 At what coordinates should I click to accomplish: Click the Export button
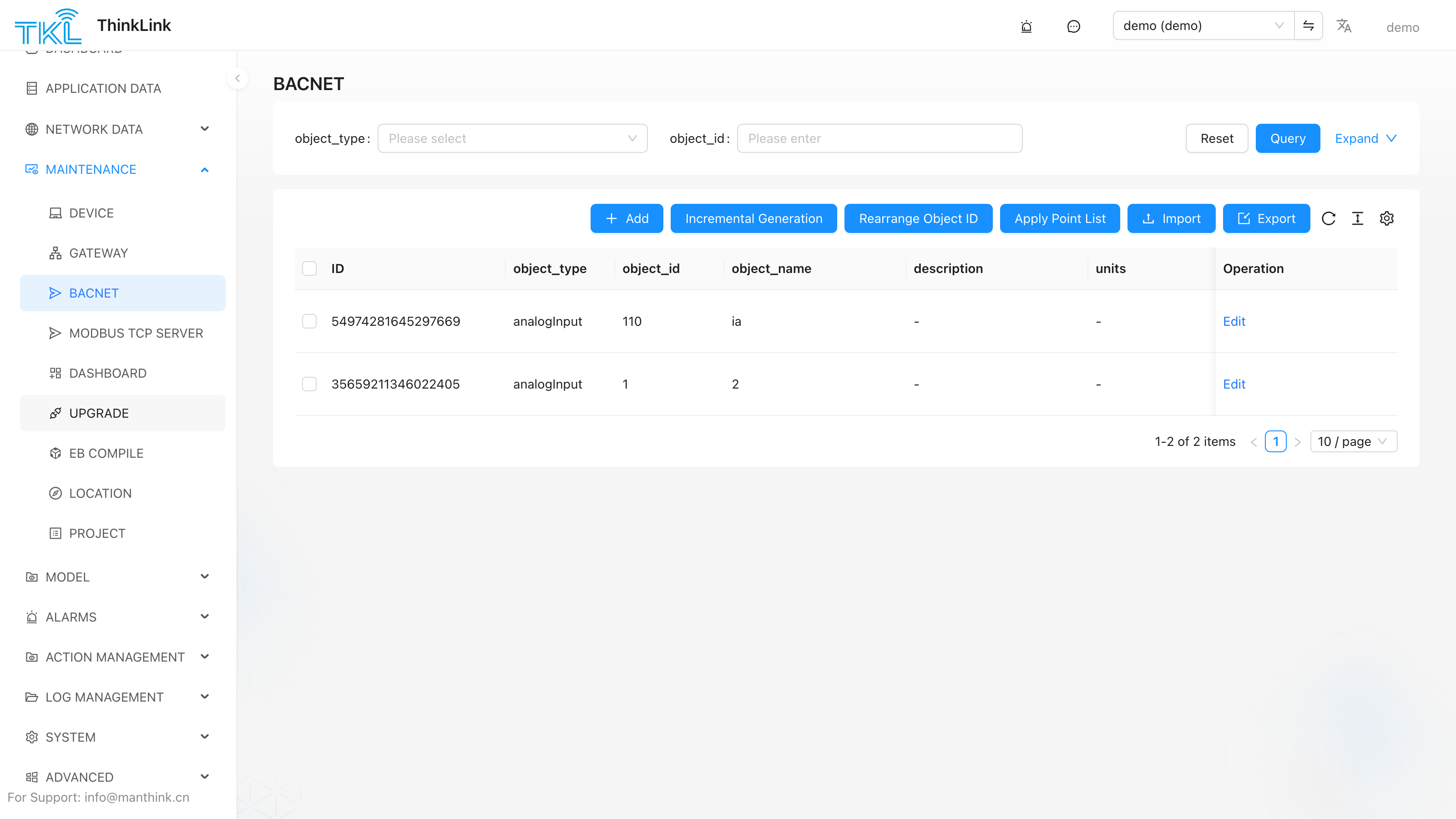coord(1266,218)
